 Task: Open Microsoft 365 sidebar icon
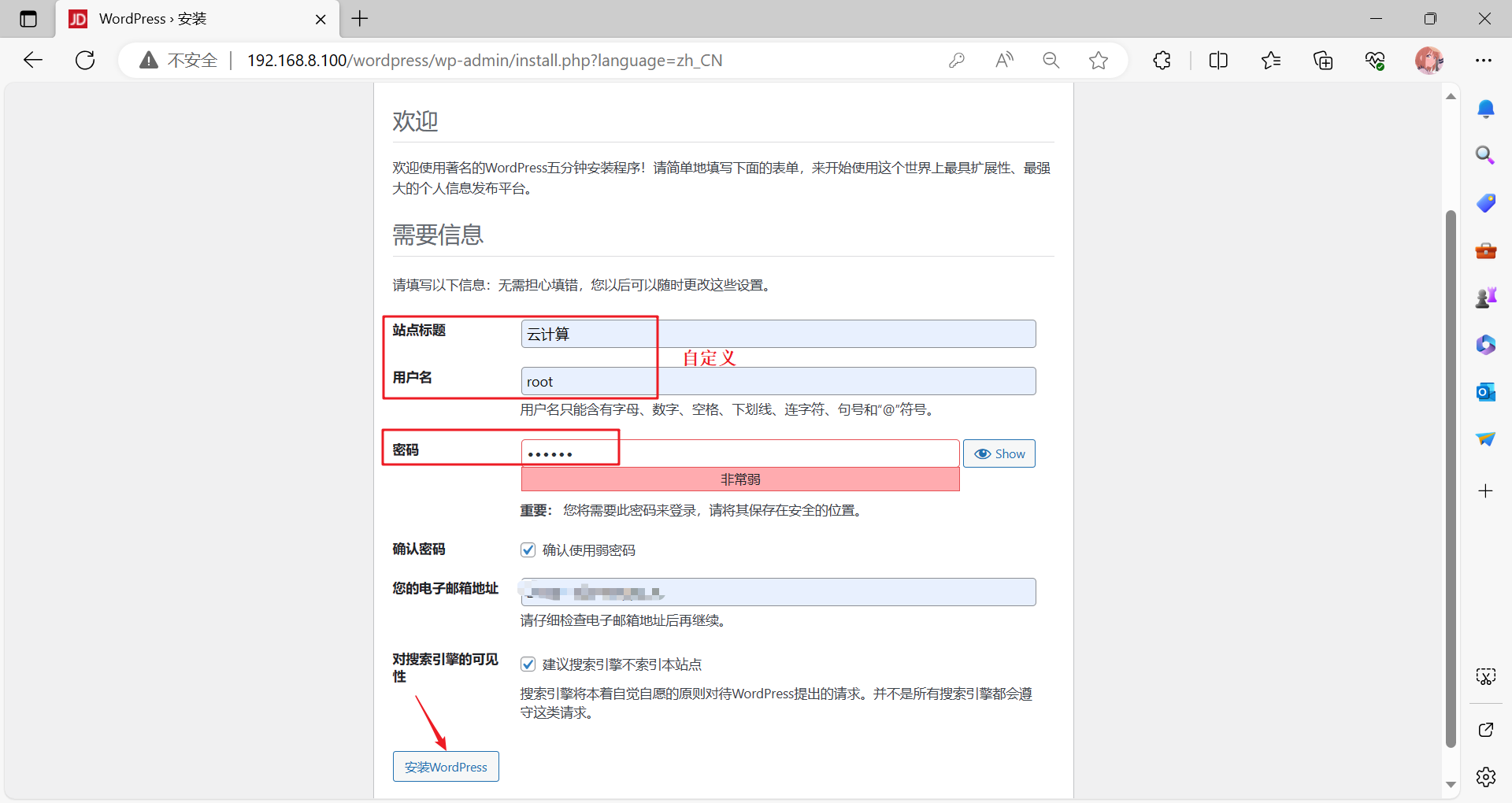1486,345
